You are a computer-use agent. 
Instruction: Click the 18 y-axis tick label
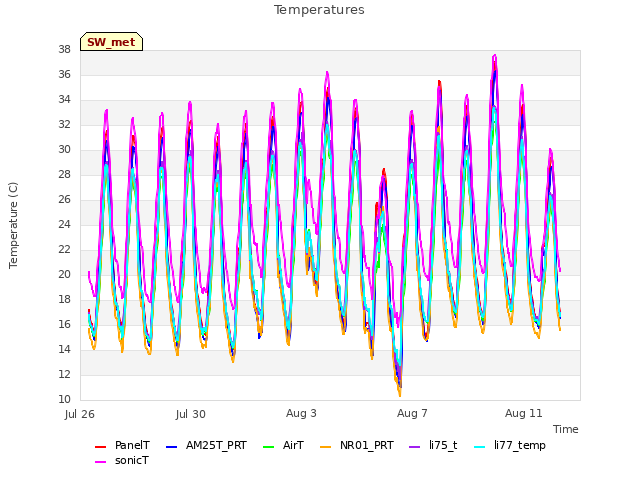(64, 300)
